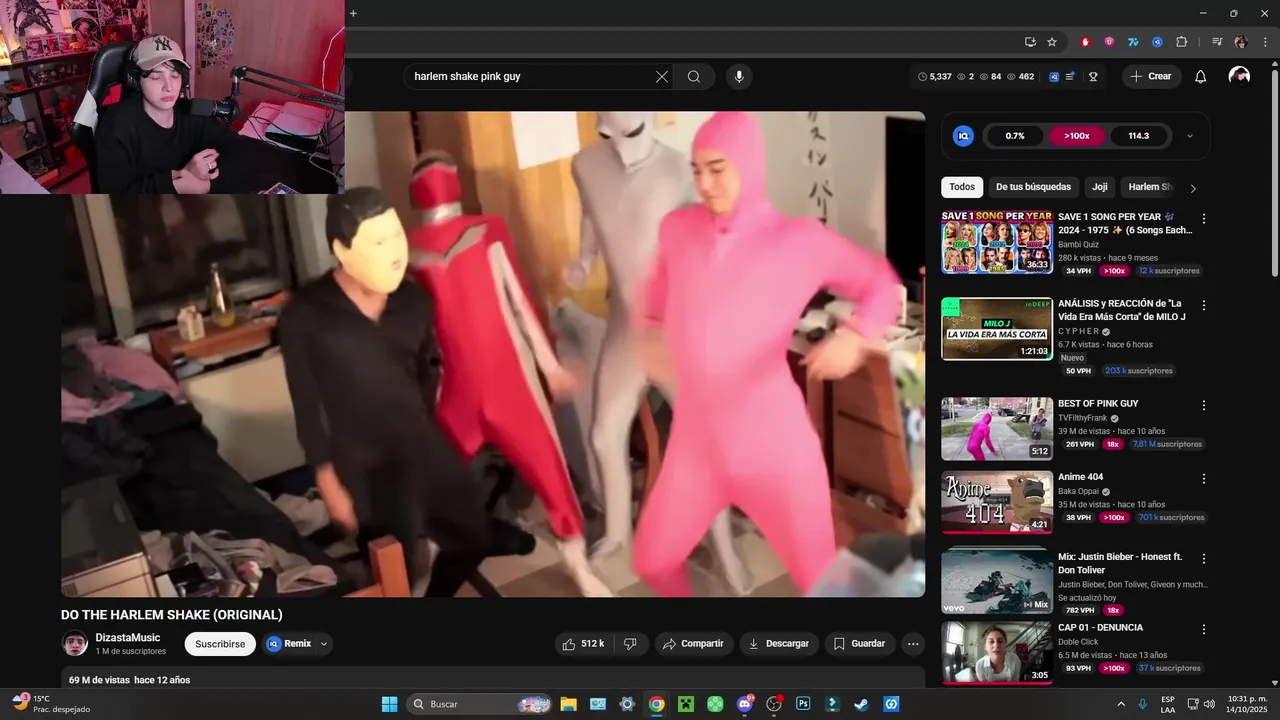Click the Harlem Shake video player
Screen dimensions: 1280x720
click(x=493, y=354)
